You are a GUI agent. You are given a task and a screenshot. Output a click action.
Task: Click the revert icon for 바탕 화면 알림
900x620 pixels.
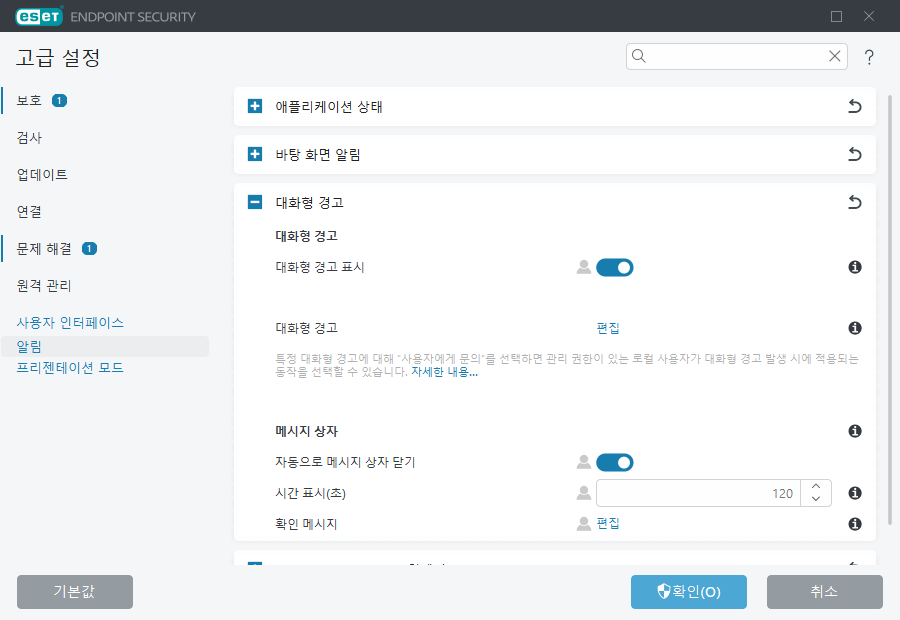pyautogui.click(x=854, y=154)
